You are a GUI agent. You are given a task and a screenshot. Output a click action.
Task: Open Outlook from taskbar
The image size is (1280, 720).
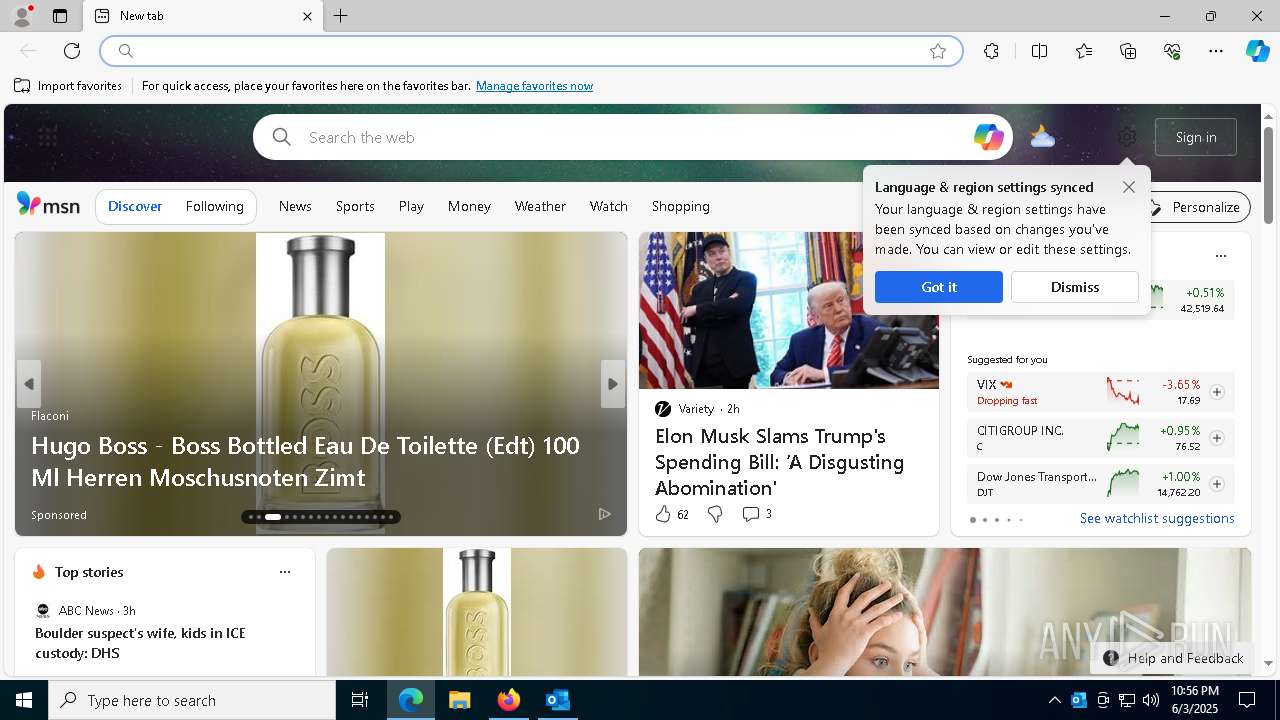pos(557,700)
